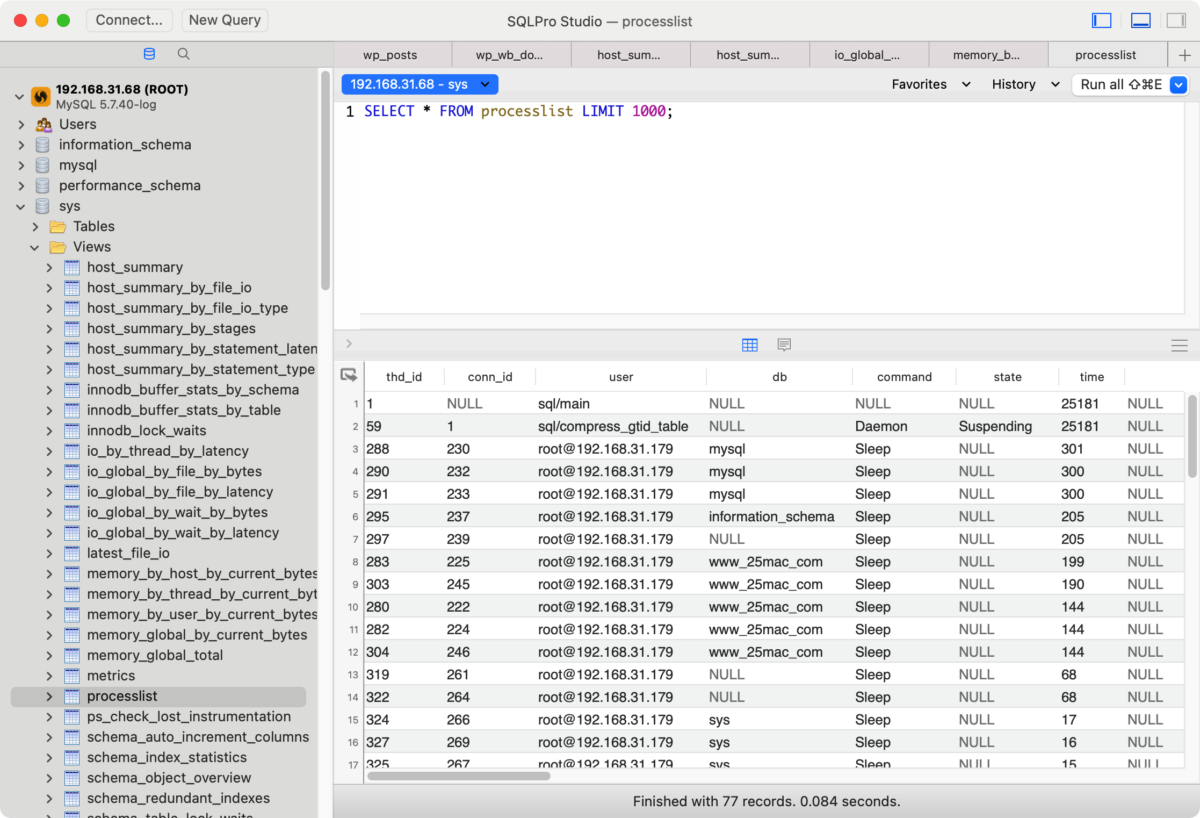Click the 192.168.31.68 server connection icon
Screen dimensions: 1200x818
pyautogui.click(x=41, y=96)
